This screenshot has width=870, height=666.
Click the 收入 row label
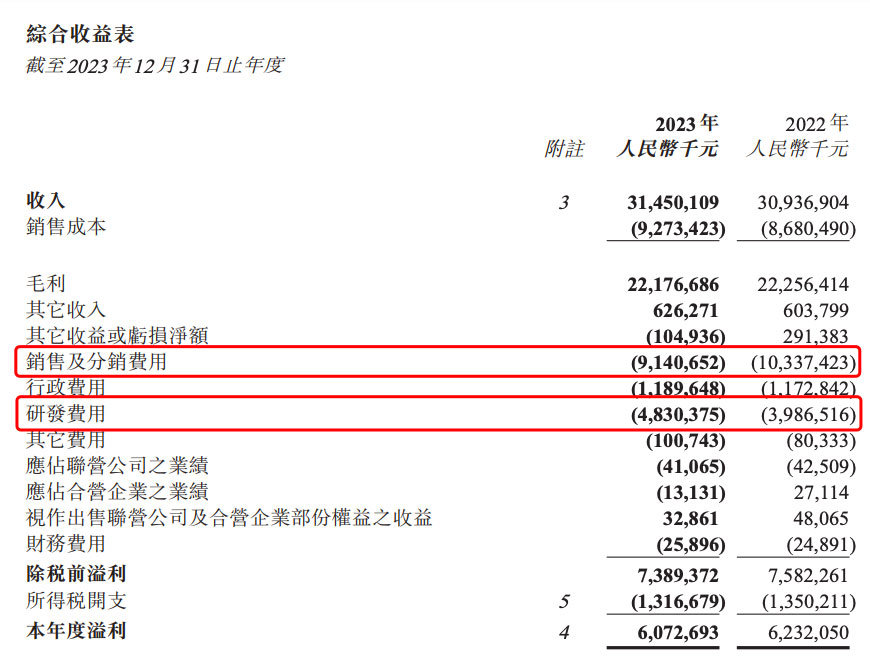click(45, 202)
